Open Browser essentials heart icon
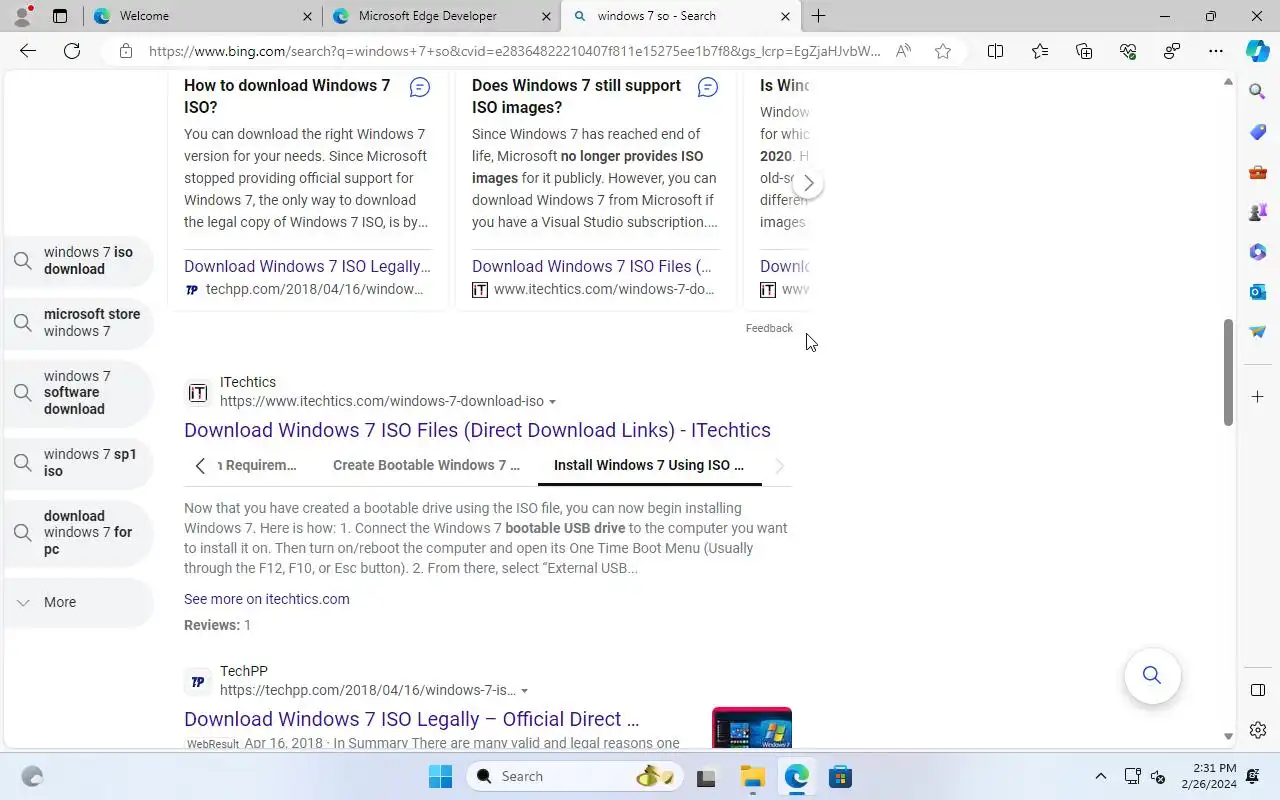The image size is (1280, 800). [1128, 51]
